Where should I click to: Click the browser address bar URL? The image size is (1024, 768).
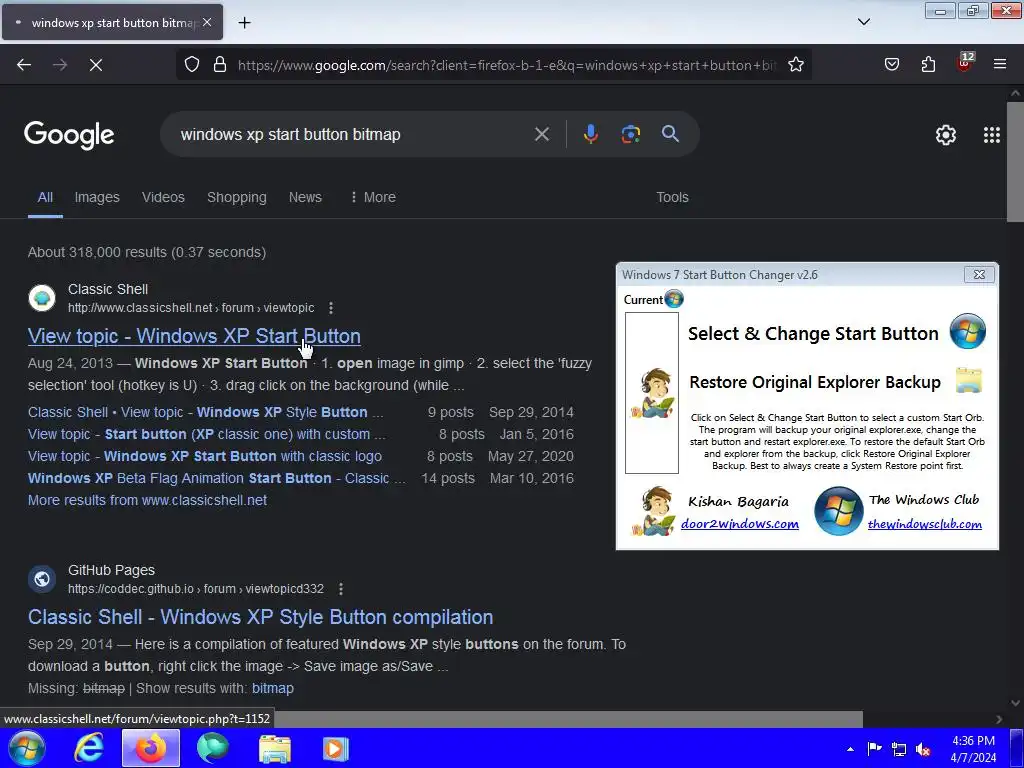point(507,65)
